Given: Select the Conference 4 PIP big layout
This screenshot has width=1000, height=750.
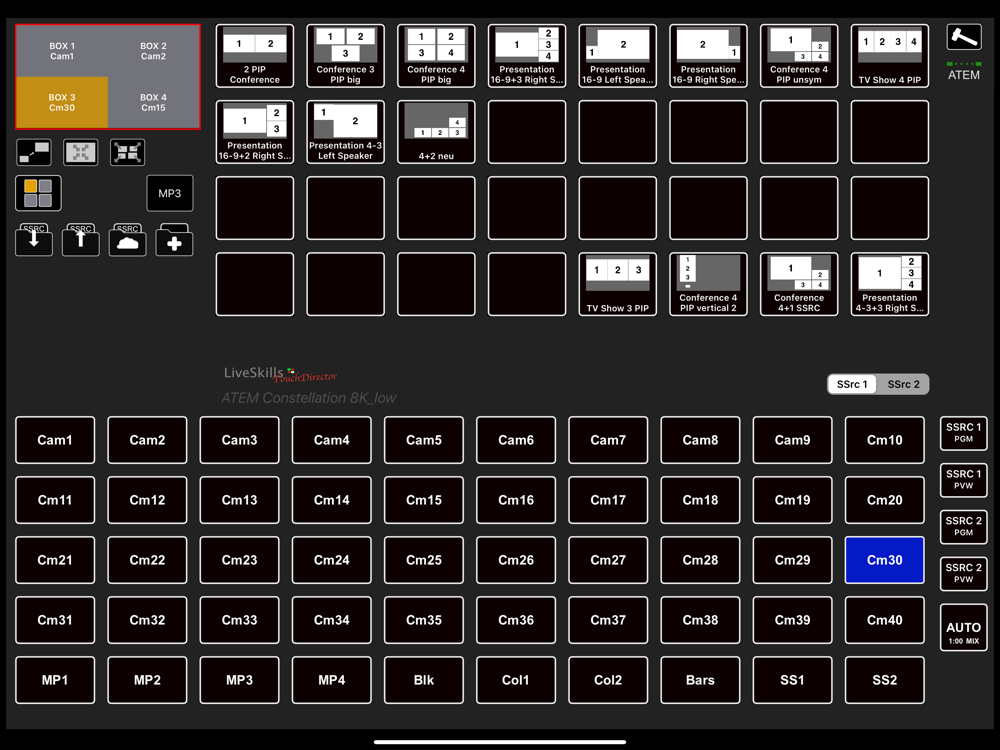Looking at the screenshot, I should [x=436, y=56].
